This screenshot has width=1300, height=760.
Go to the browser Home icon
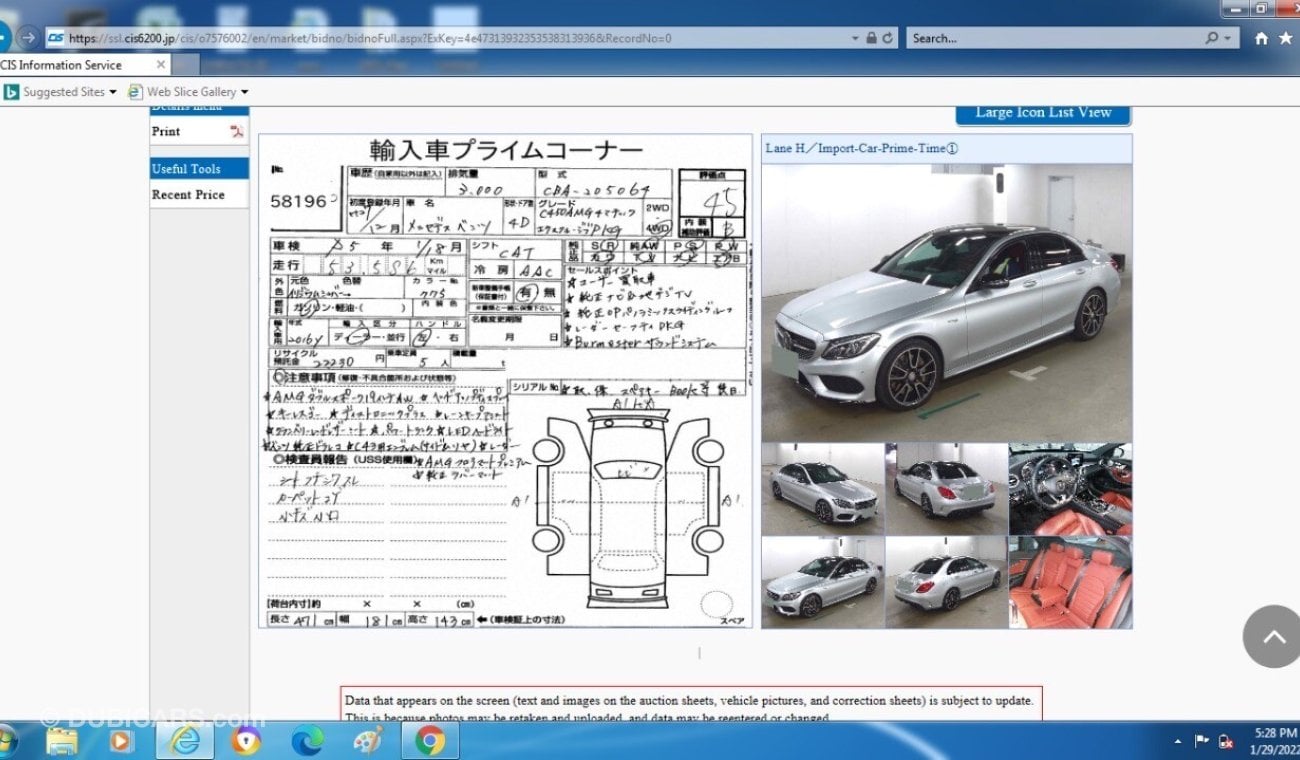[x=1262, y=38]
